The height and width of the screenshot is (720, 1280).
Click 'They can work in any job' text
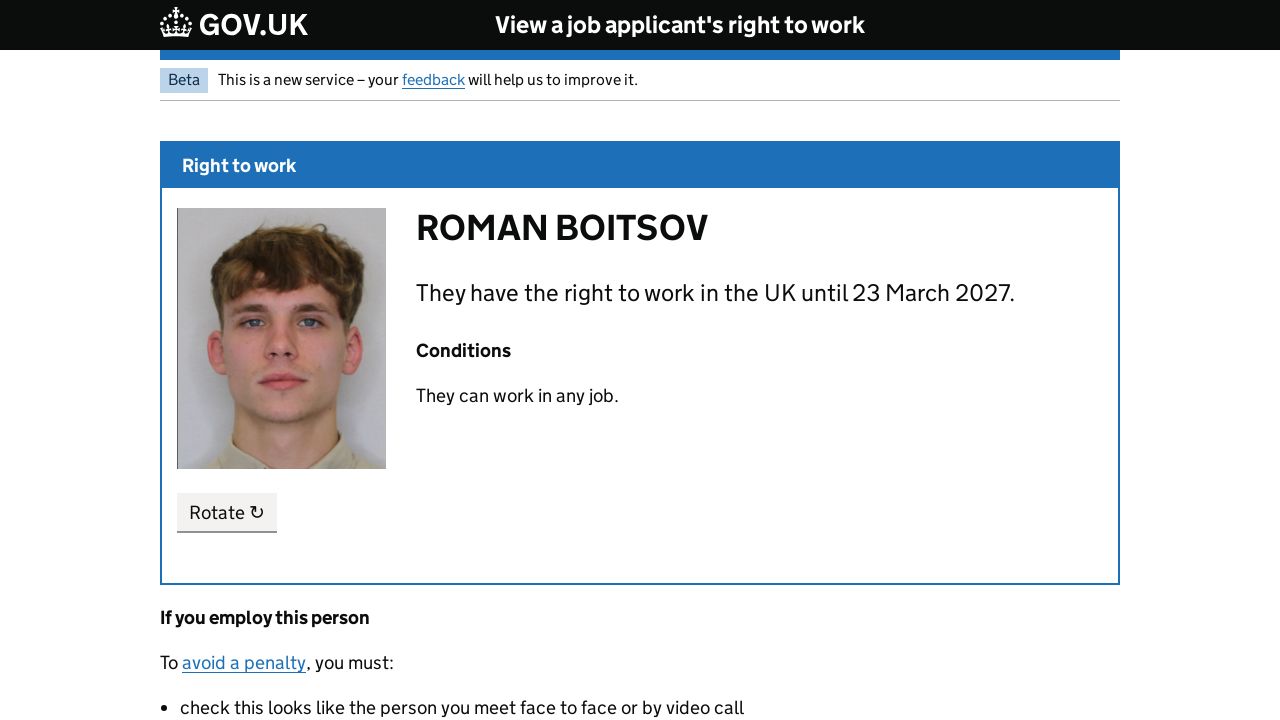517,396
